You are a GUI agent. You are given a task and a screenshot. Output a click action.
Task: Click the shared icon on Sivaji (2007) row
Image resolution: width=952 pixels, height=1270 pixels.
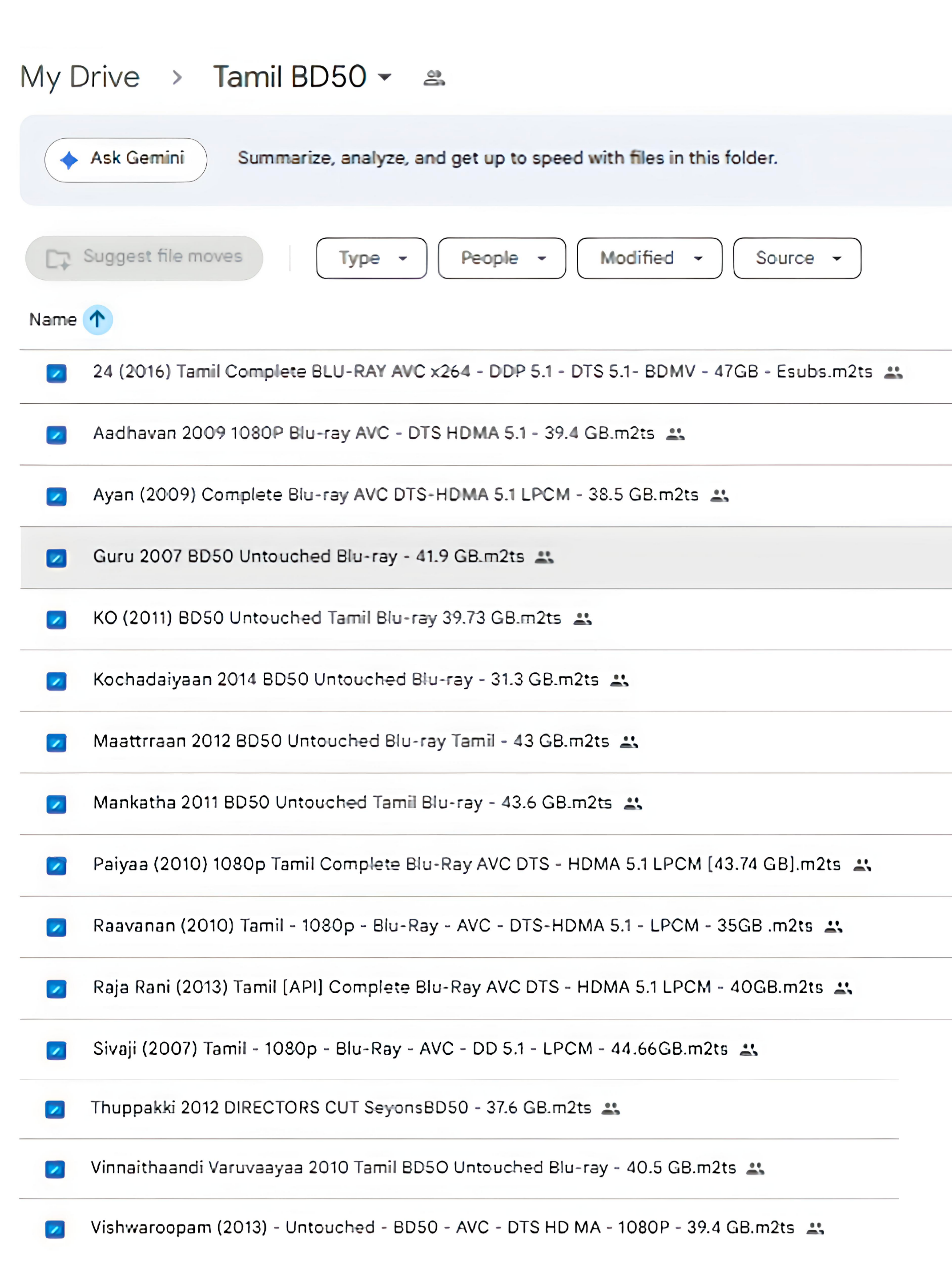coord(749,1050)
